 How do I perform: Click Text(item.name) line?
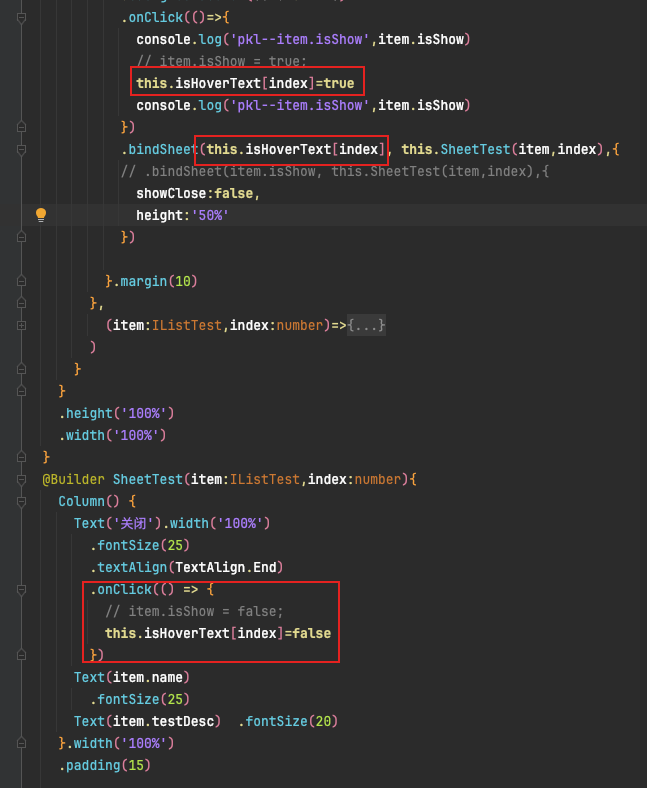click(x=132, y=677)
